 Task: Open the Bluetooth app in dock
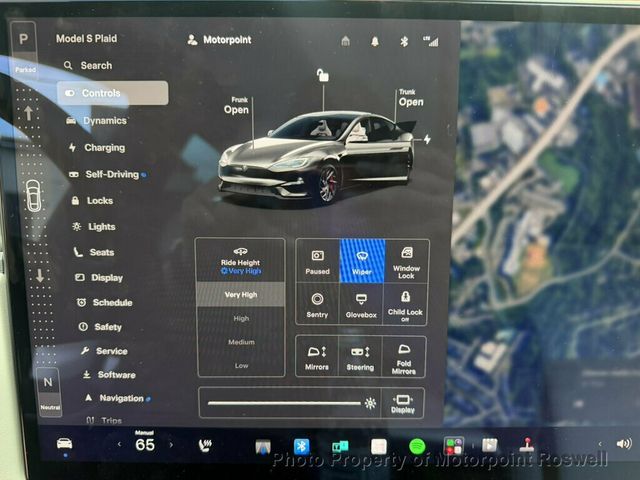(x=301, y=447)
